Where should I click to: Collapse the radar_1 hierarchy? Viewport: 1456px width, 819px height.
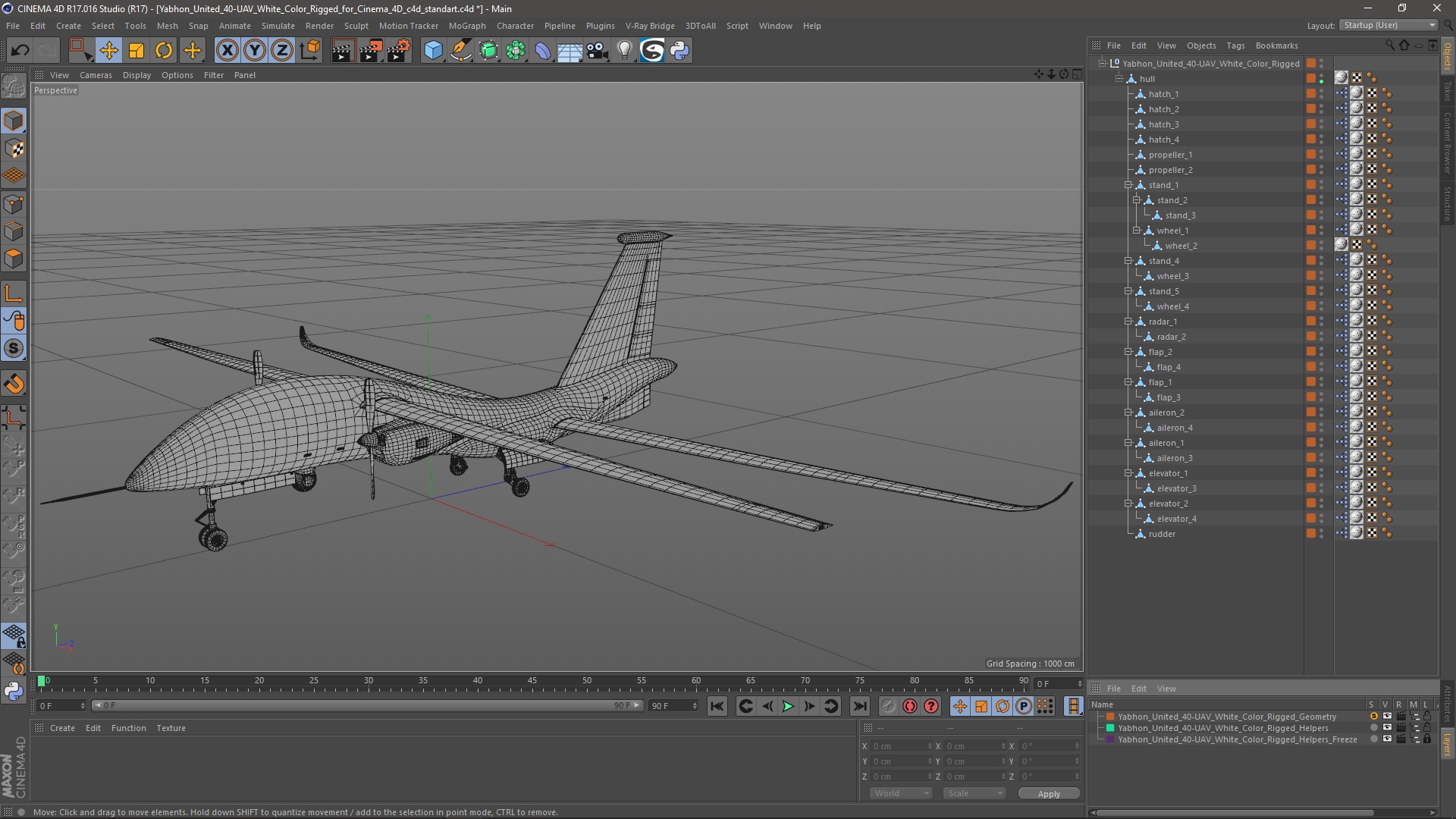click(x=1128, y=322)
